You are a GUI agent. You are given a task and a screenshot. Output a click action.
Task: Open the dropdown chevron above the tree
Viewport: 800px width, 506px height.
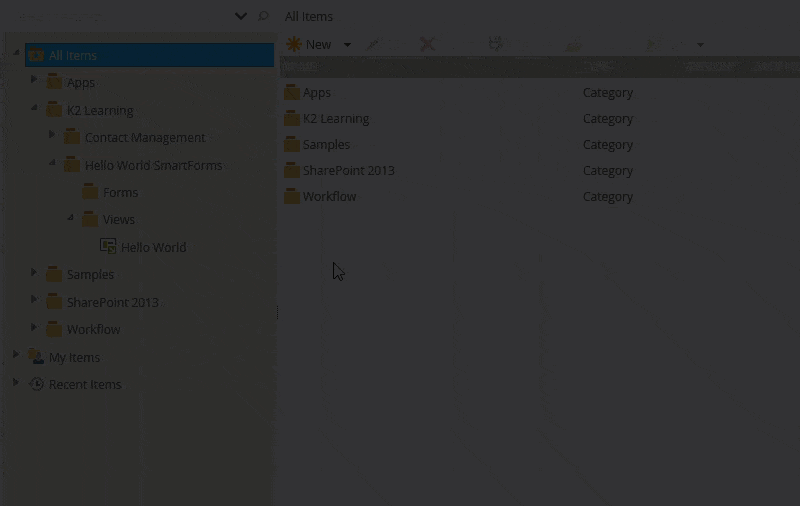pyautogui.click(x=240, y=16)
